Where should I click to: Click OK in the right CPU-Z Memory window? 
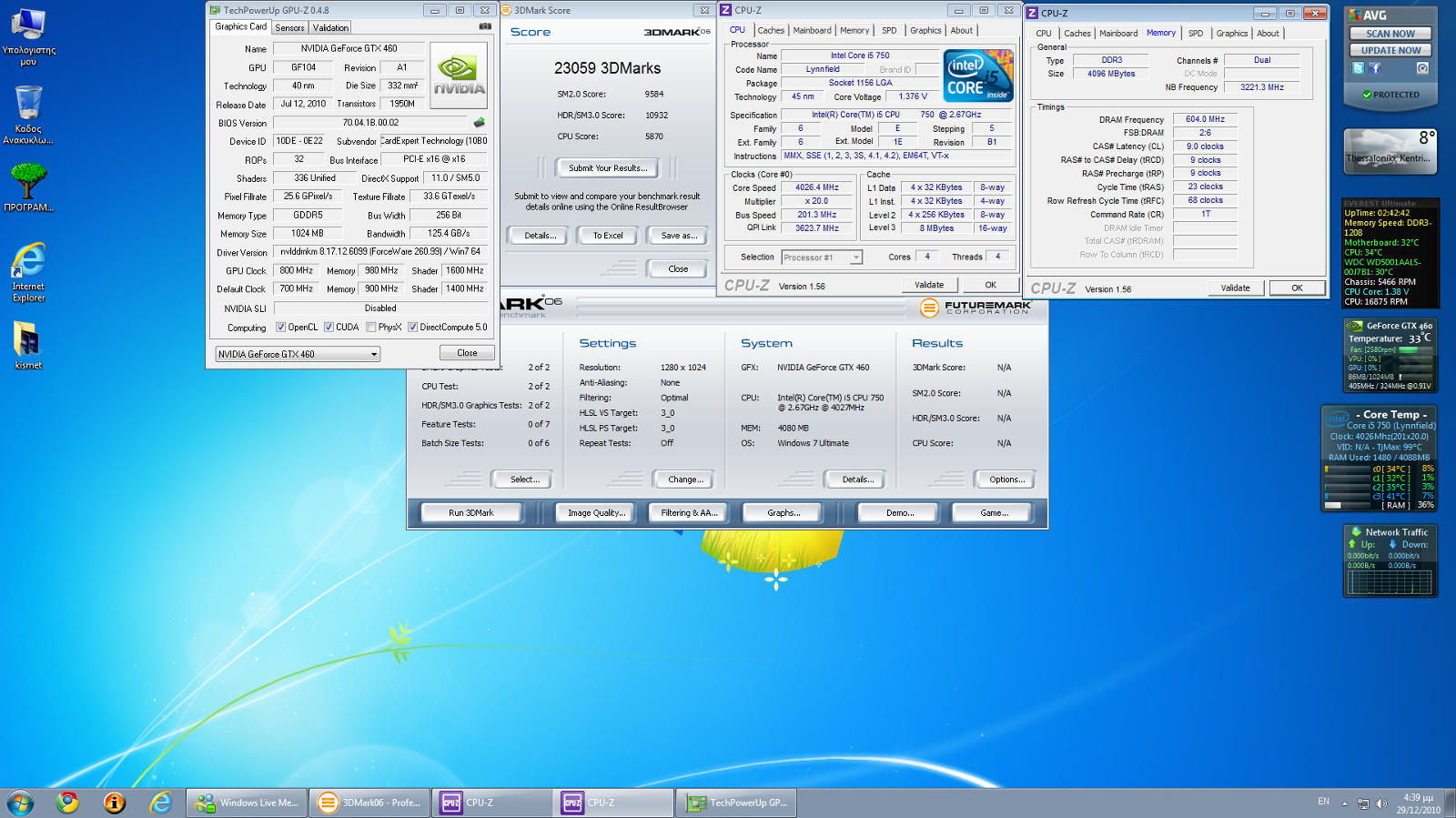tap(1297, 288)
